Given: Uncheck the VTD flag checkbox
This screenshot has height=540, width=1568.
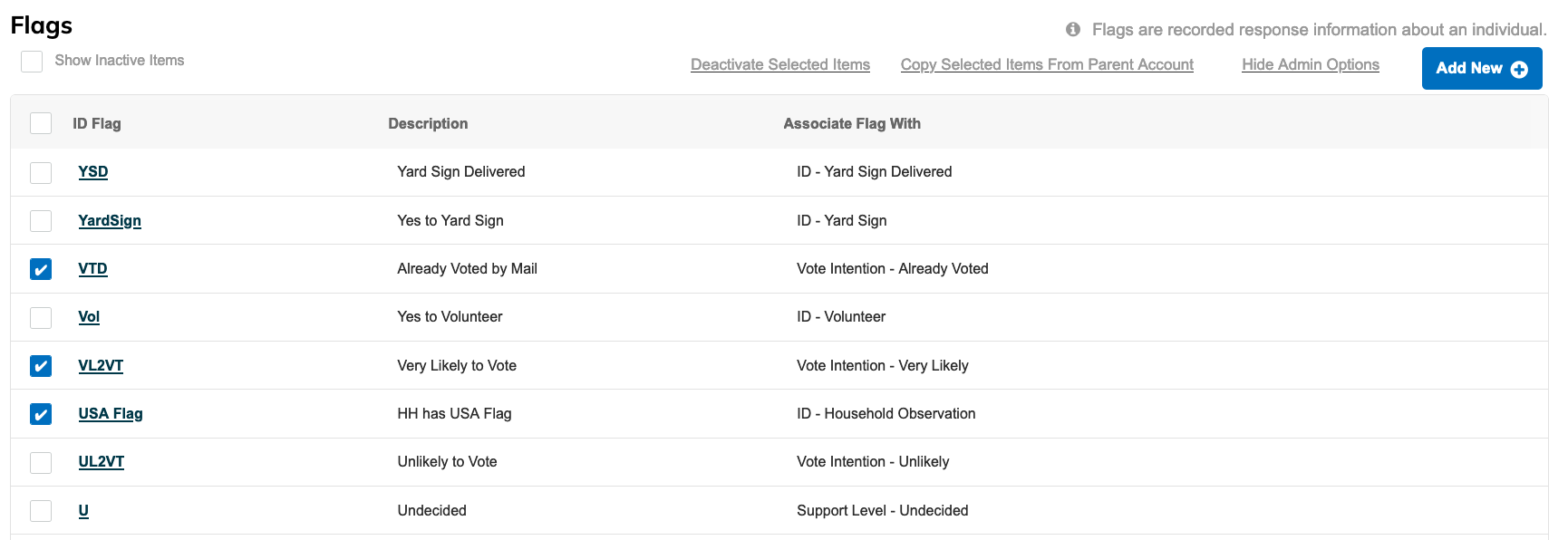Looking at the screenshot, I should point(40,268).
